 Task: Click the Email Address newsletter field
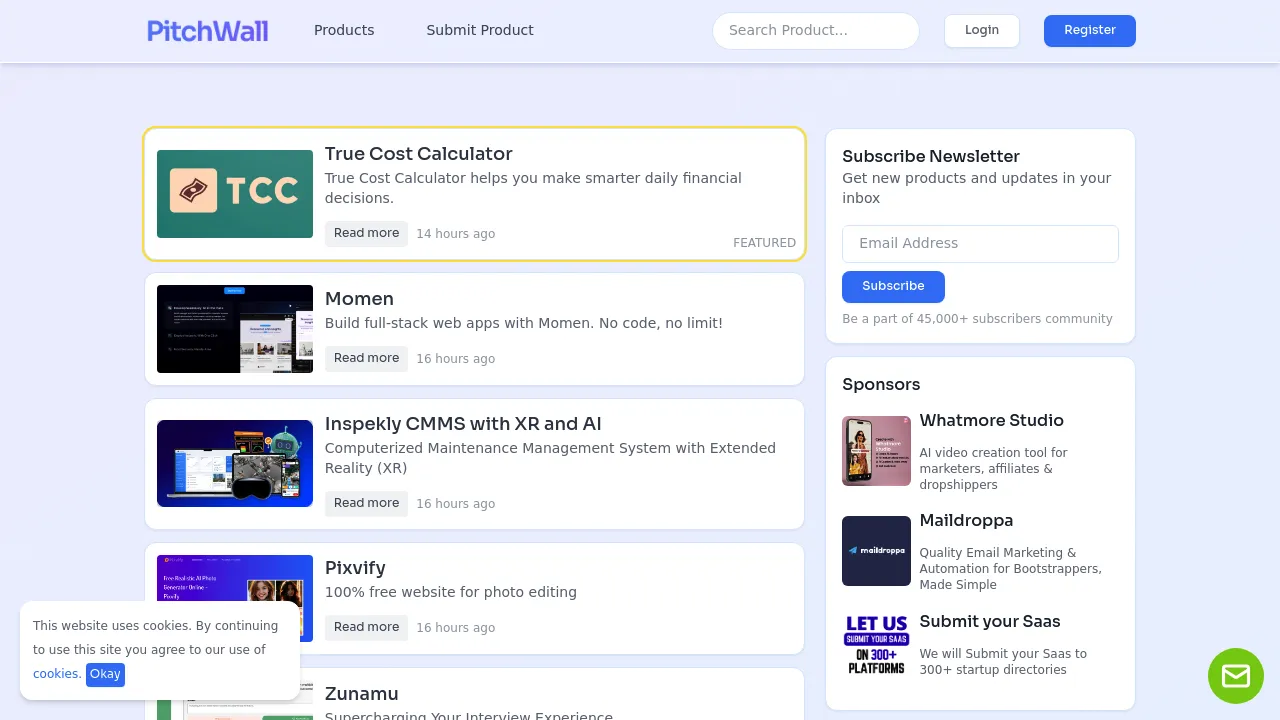(x=980, y=244)
